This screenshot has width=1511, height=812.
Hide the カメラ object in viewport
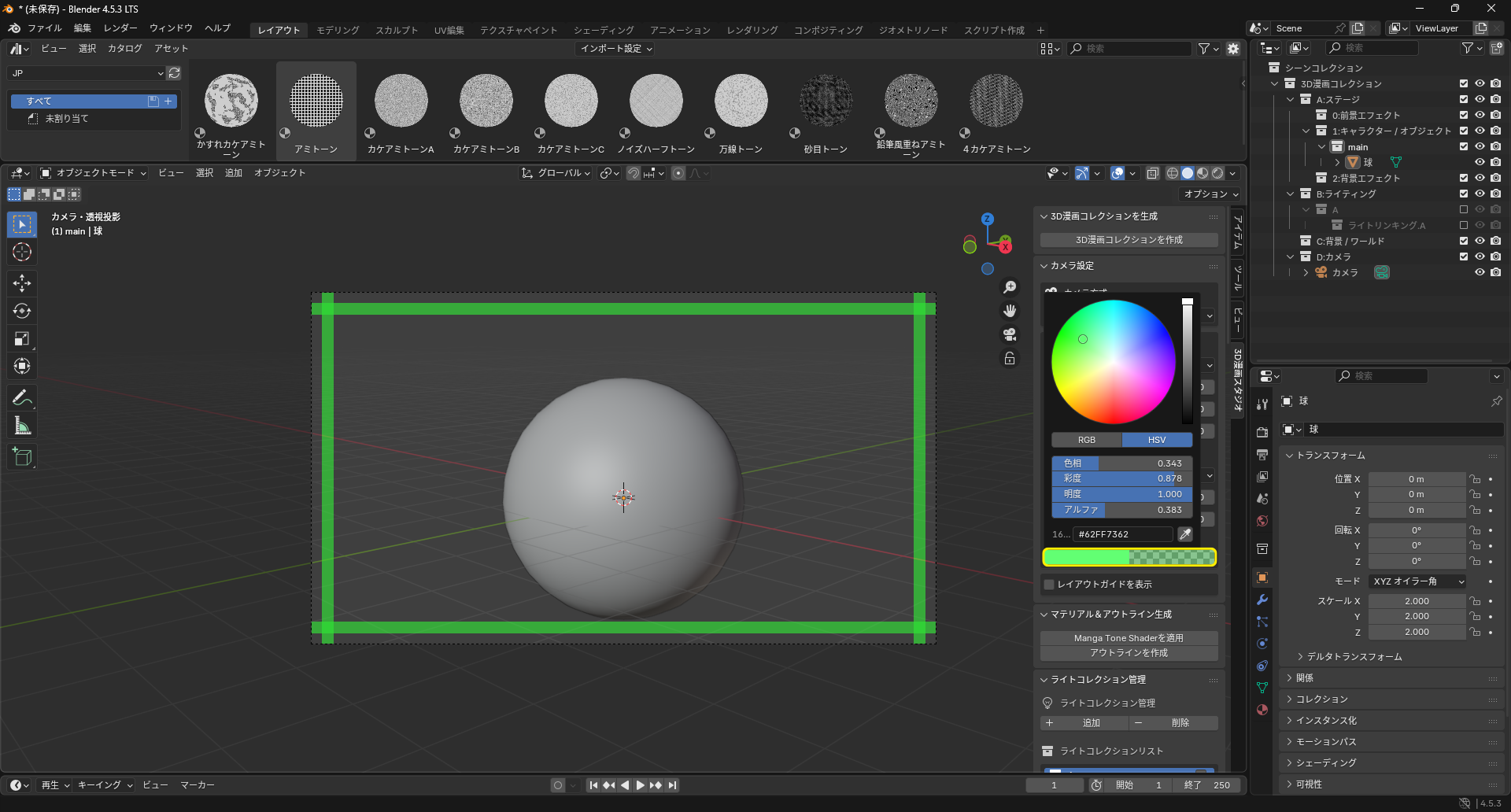tap(1480, 272)
